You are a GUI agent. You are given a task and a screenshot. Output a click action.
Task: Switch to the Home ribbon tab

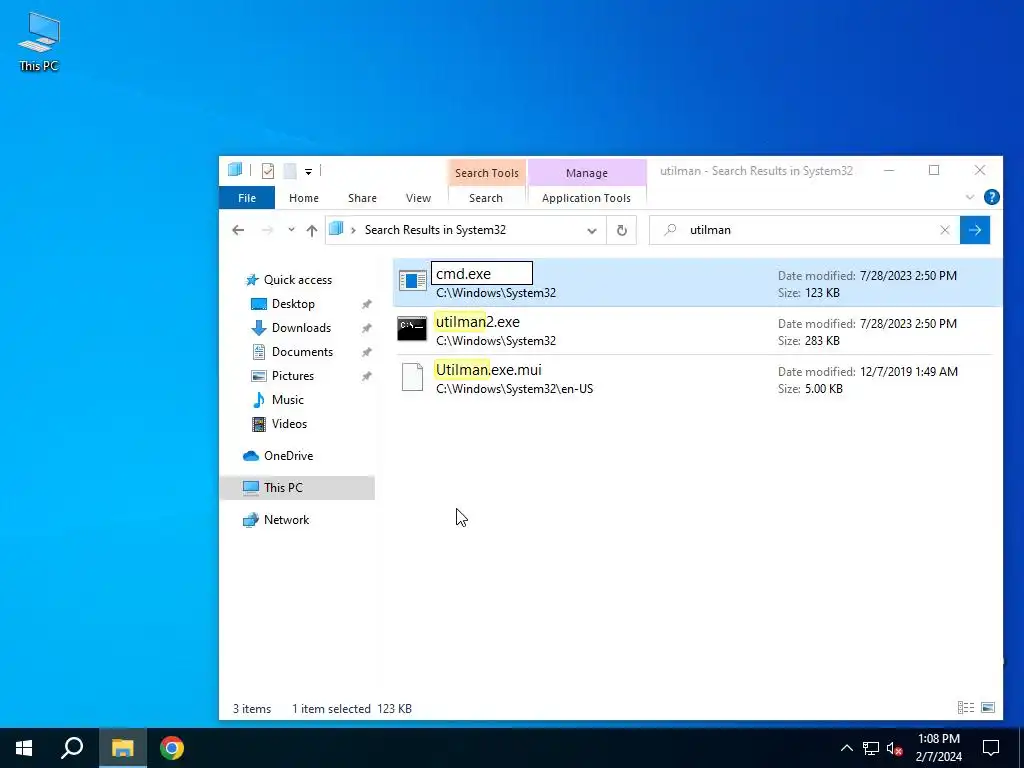tap(304, 198)
